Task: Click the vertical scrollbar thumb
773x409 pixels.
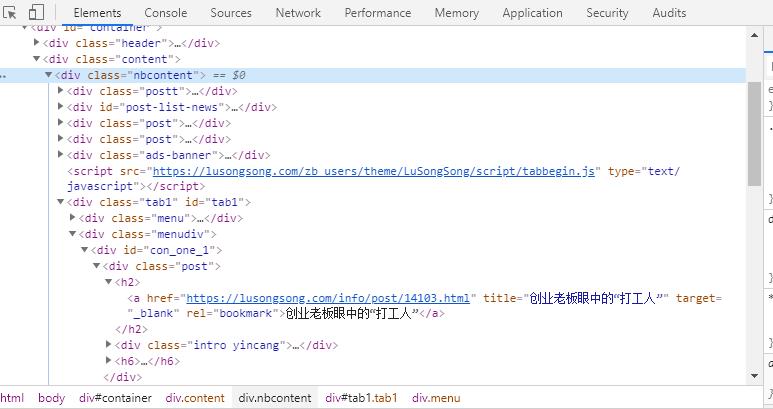Action: (x=754, y=134)
